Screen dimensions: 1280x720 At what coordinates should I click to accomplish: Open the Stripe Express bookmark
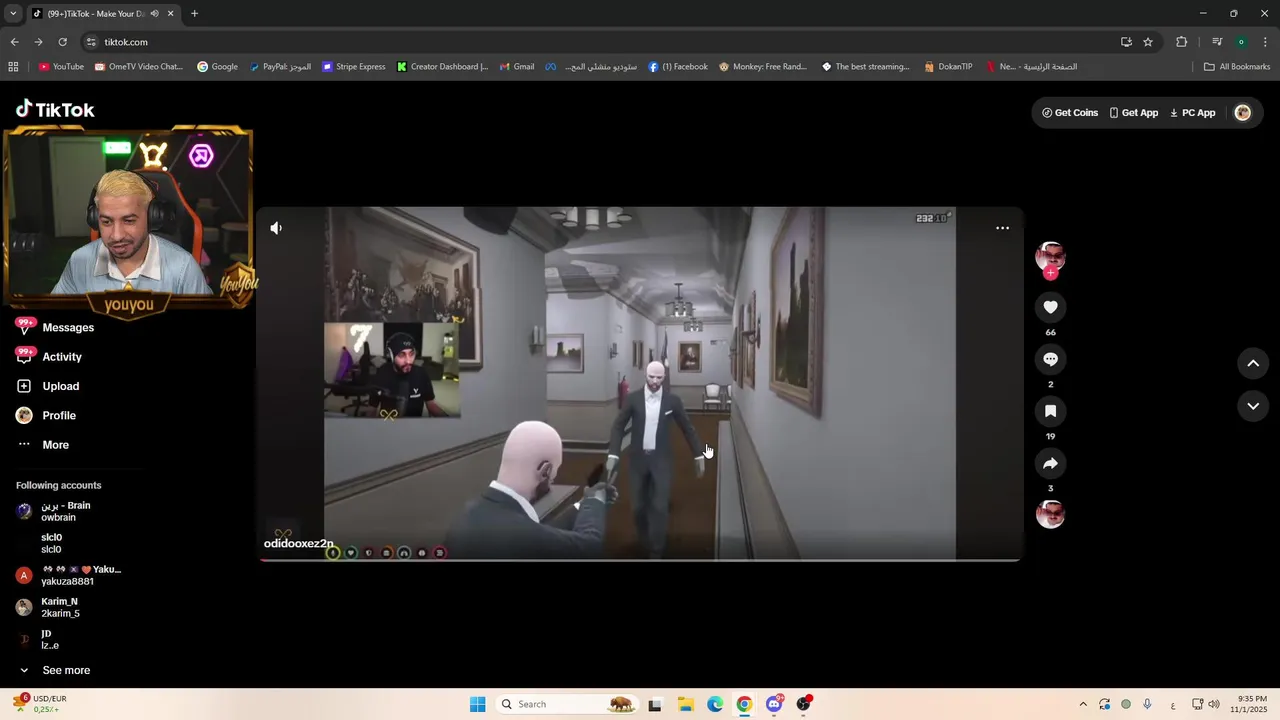[x=354, y=67]
